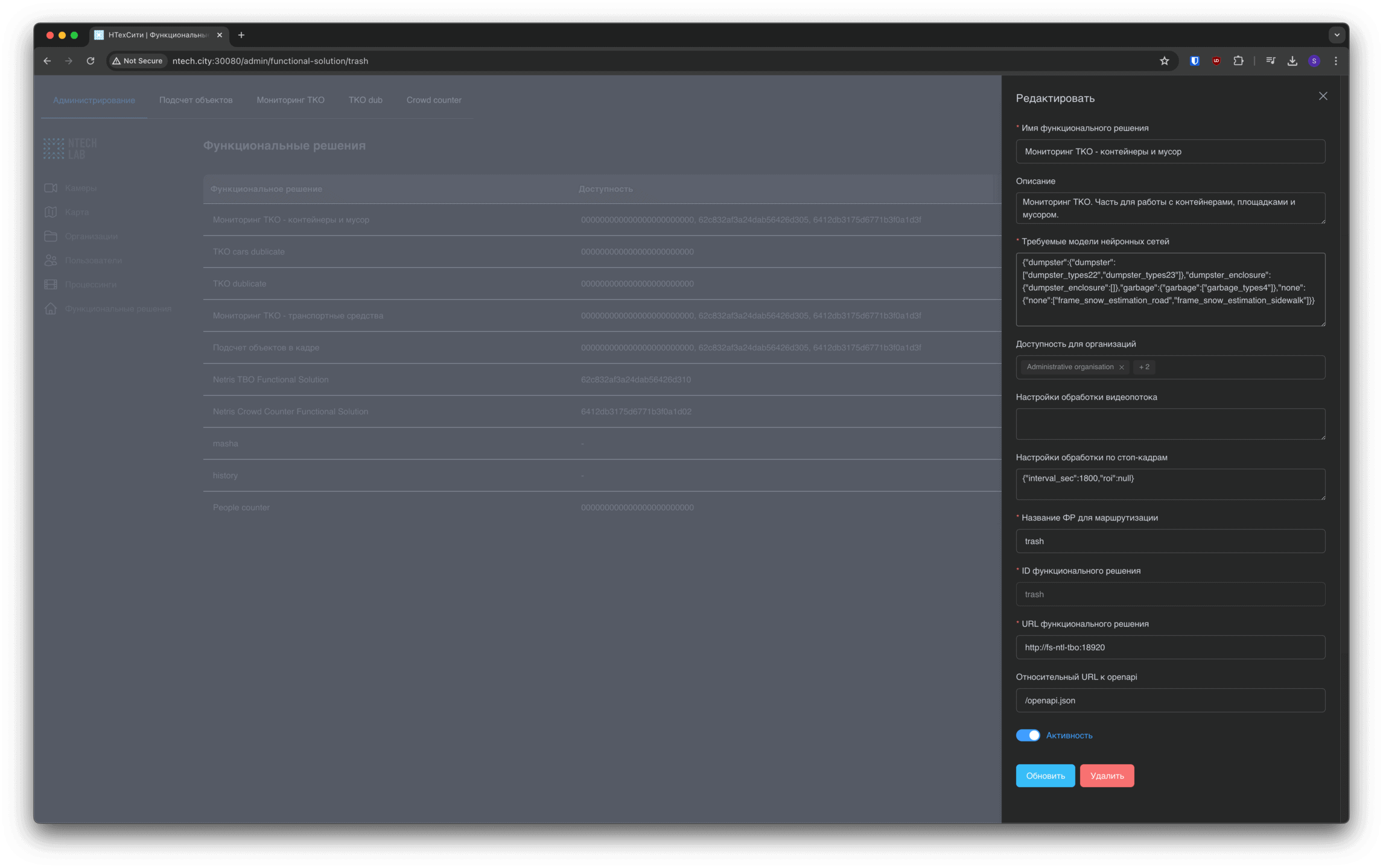The height and width of the screenshot is (868, 1383).
Task: Open Bitwarden extension icon
Action: (x=1194, y=61)
